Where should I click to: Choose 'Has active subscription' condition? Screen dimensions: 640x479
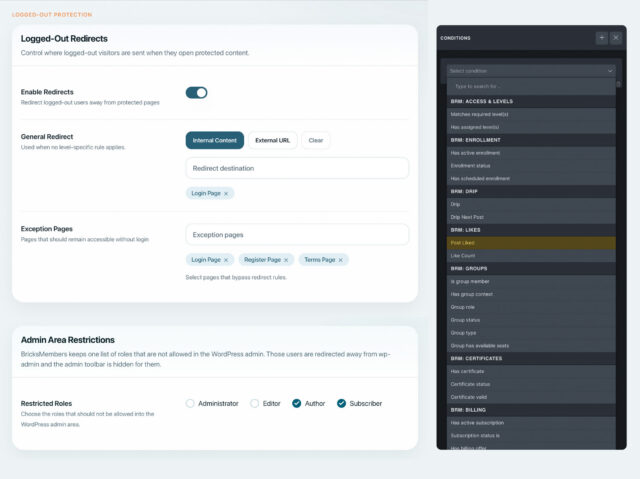tap(531, 423)
